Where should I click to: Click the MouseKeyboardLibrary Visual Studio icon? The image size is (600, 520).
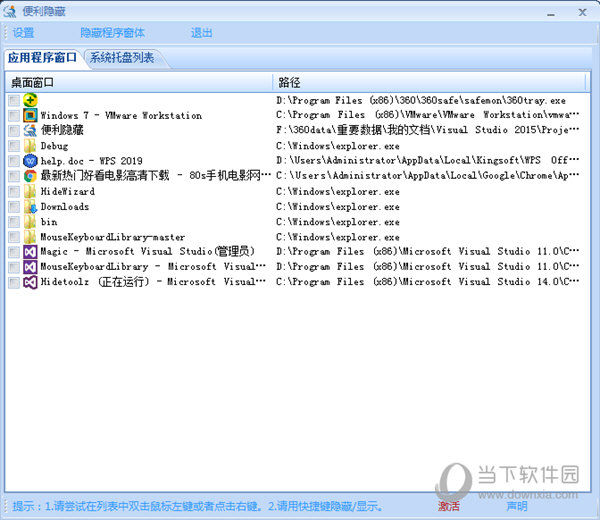30,267
